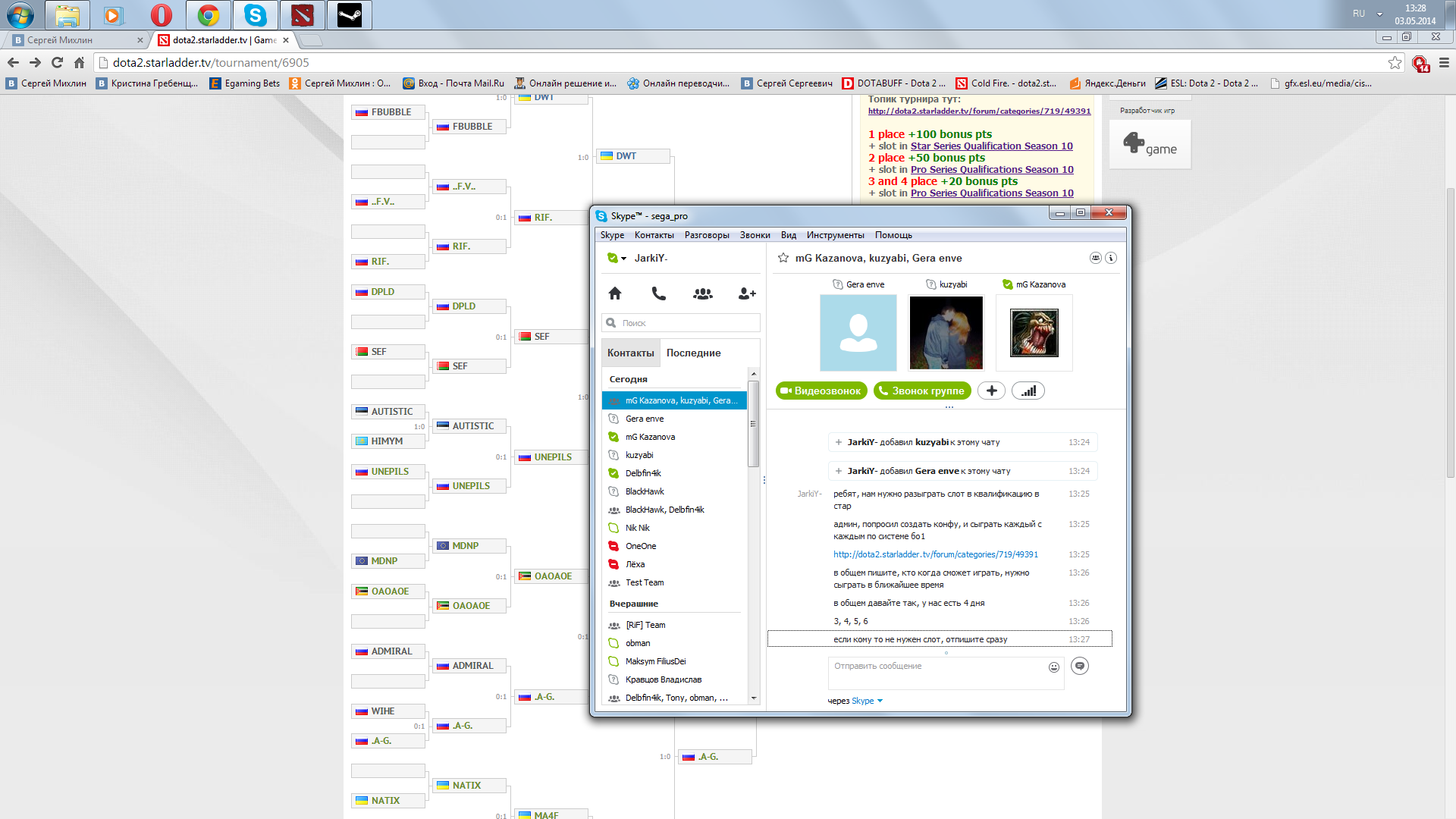The height and width of the screenshot is (819, 1456).
Task: Expand 'JarkiY- добавил Gera enve' event entry
Action: (x=839, y=471)
